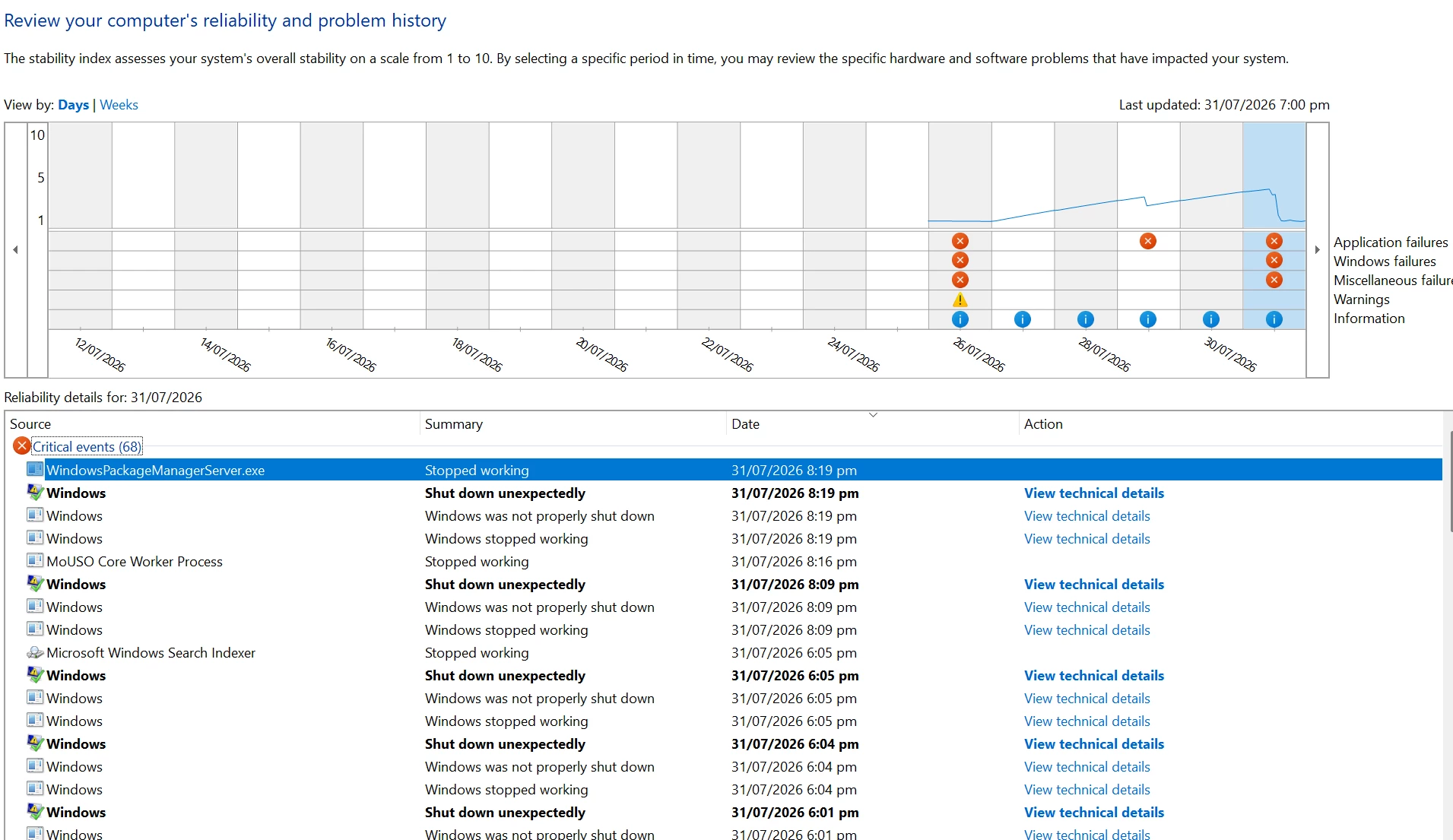This screenshot has width=1453, height=840.
Task: Click the WindowsPackageManagerServer.exe app icon
Action: click(35, 469)
